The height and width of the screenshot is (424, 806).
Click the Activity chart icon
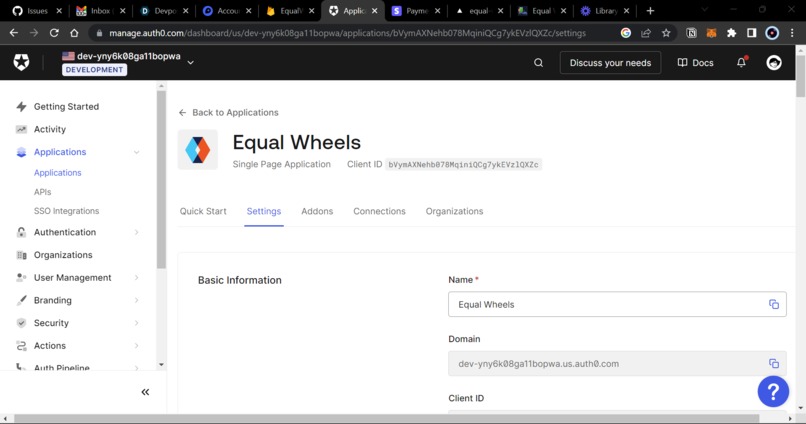coord(21,129)
